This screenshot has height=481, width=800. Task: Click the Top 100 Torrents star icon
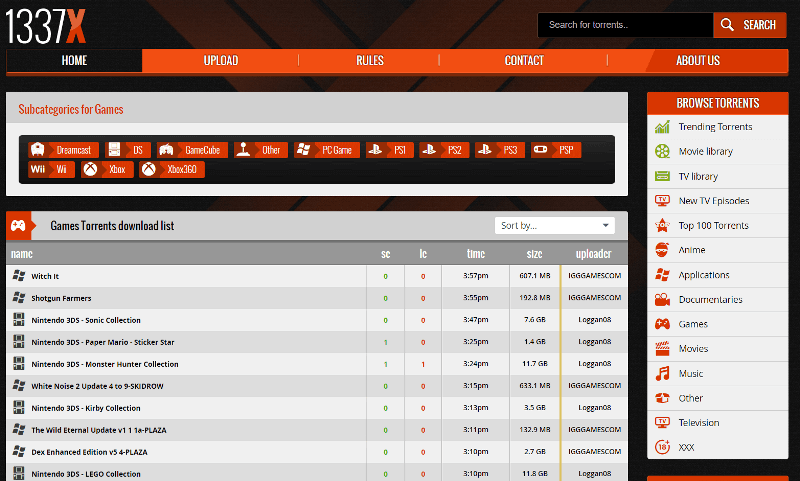(662, 225)
